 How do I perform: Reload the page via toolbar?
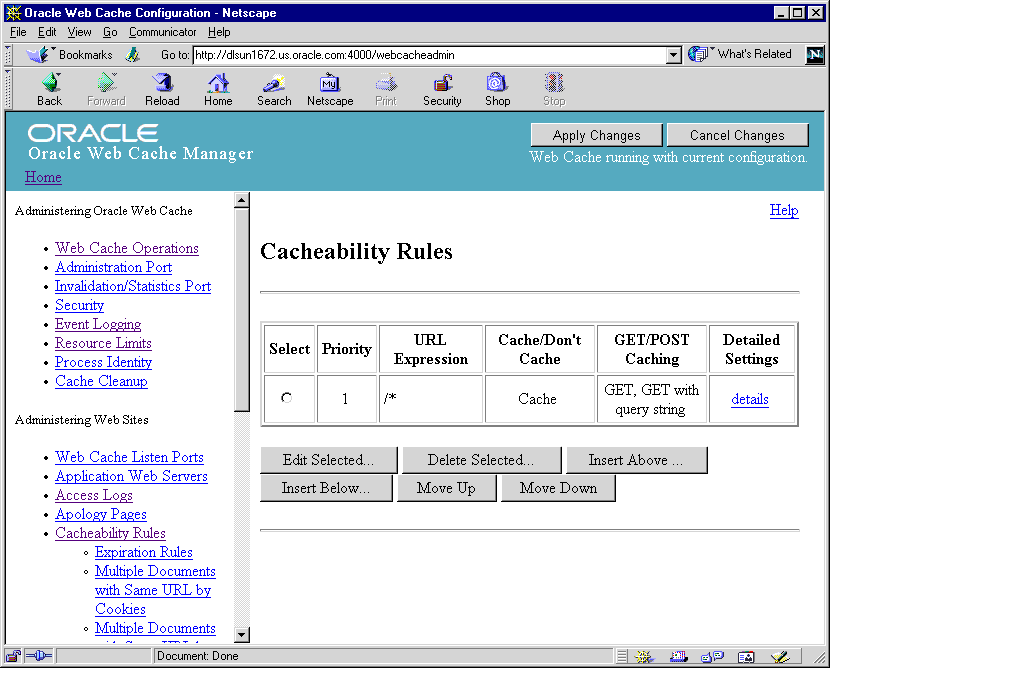[162, 90]
